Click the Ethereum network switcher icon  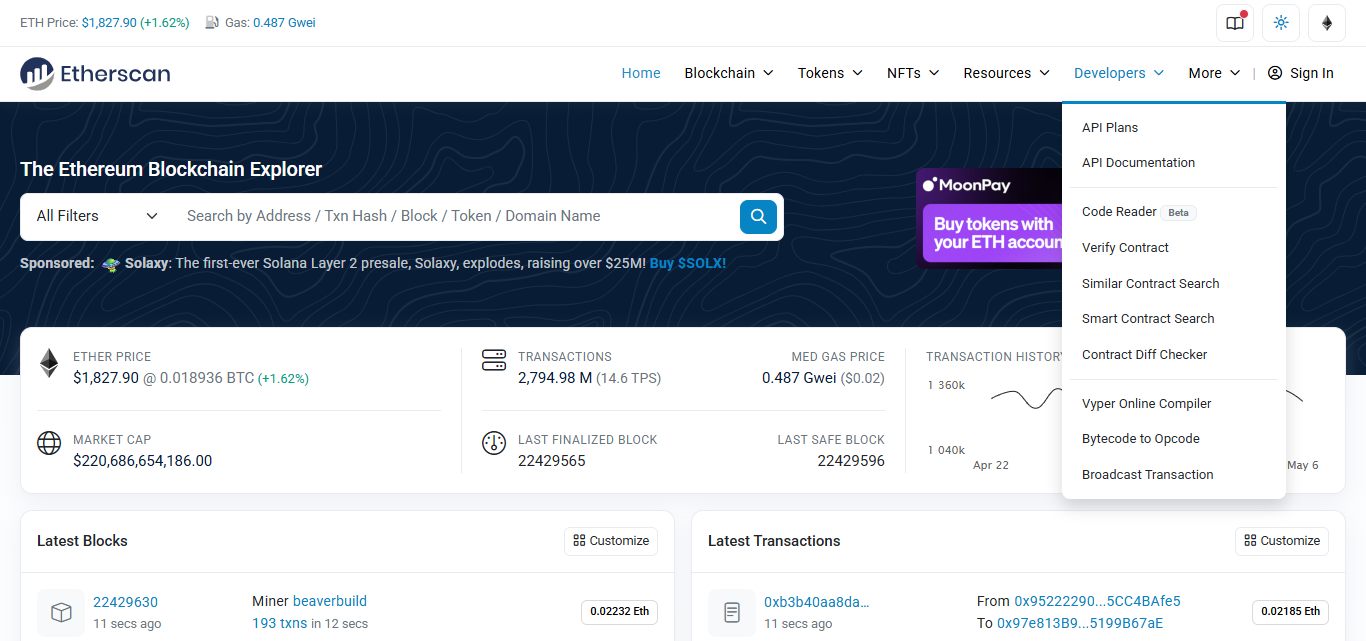point(1326,22)
